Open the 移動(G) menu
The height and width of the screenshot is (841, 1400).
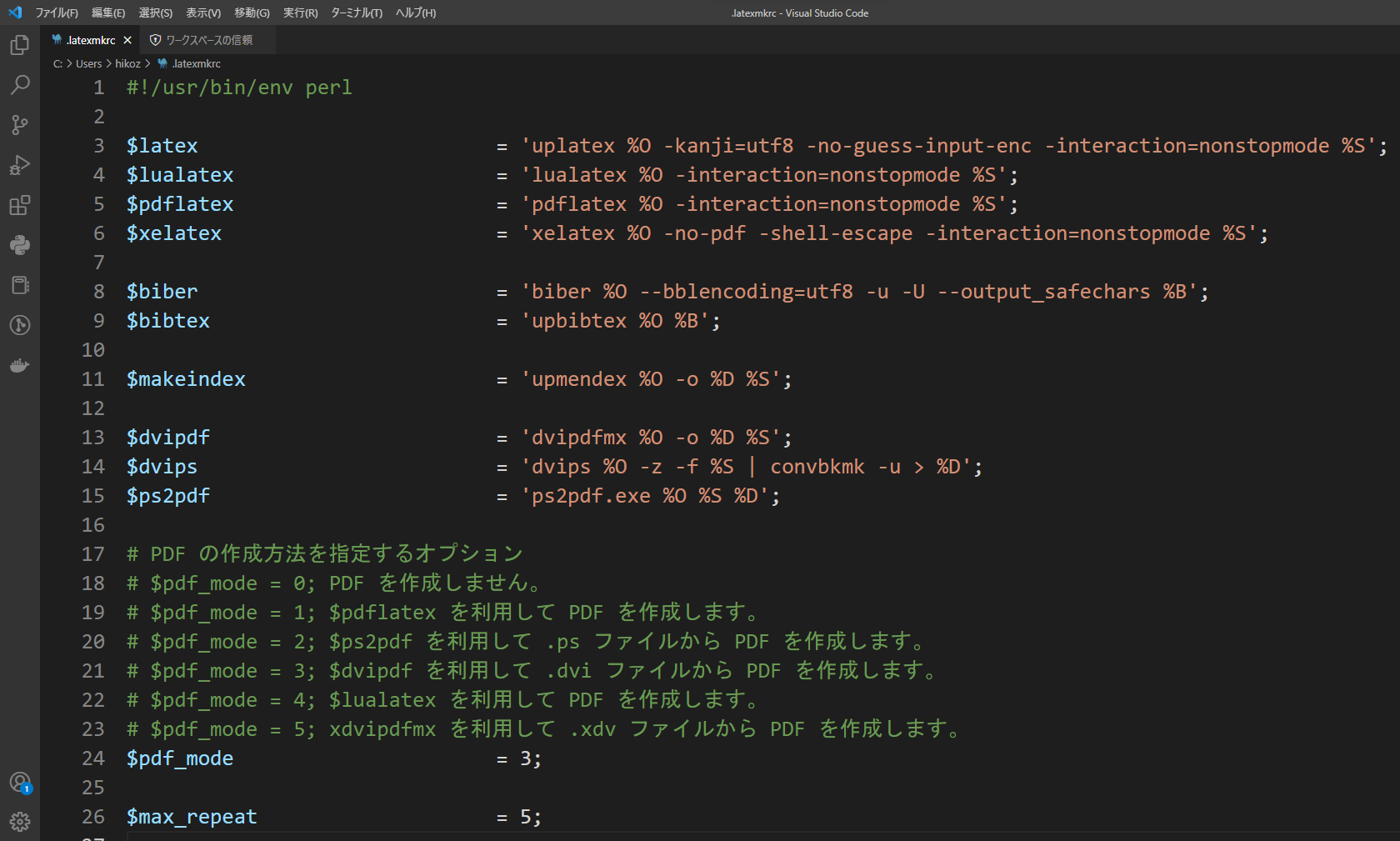coord(252,13)
